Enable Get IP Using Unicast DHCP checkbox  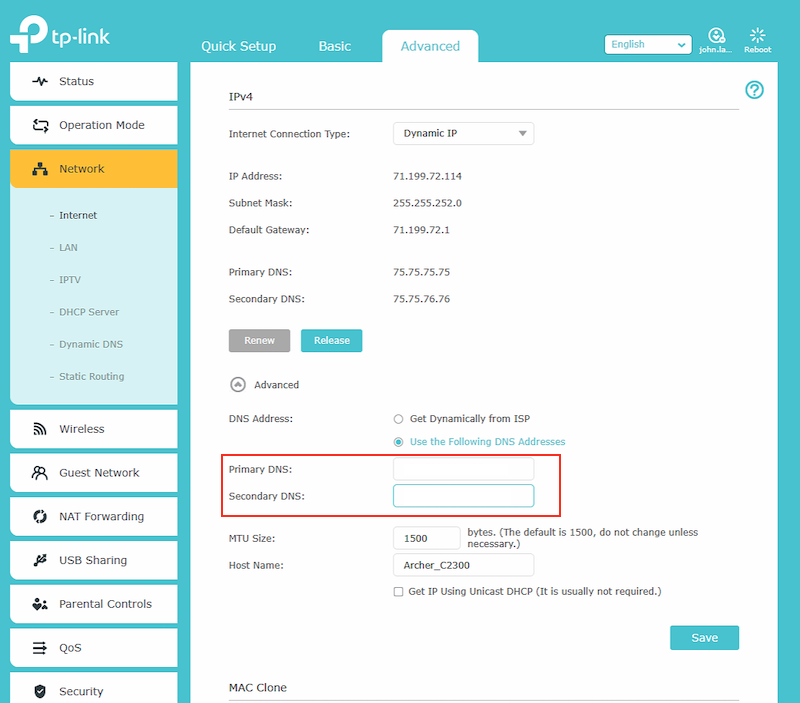pos(398,592)
